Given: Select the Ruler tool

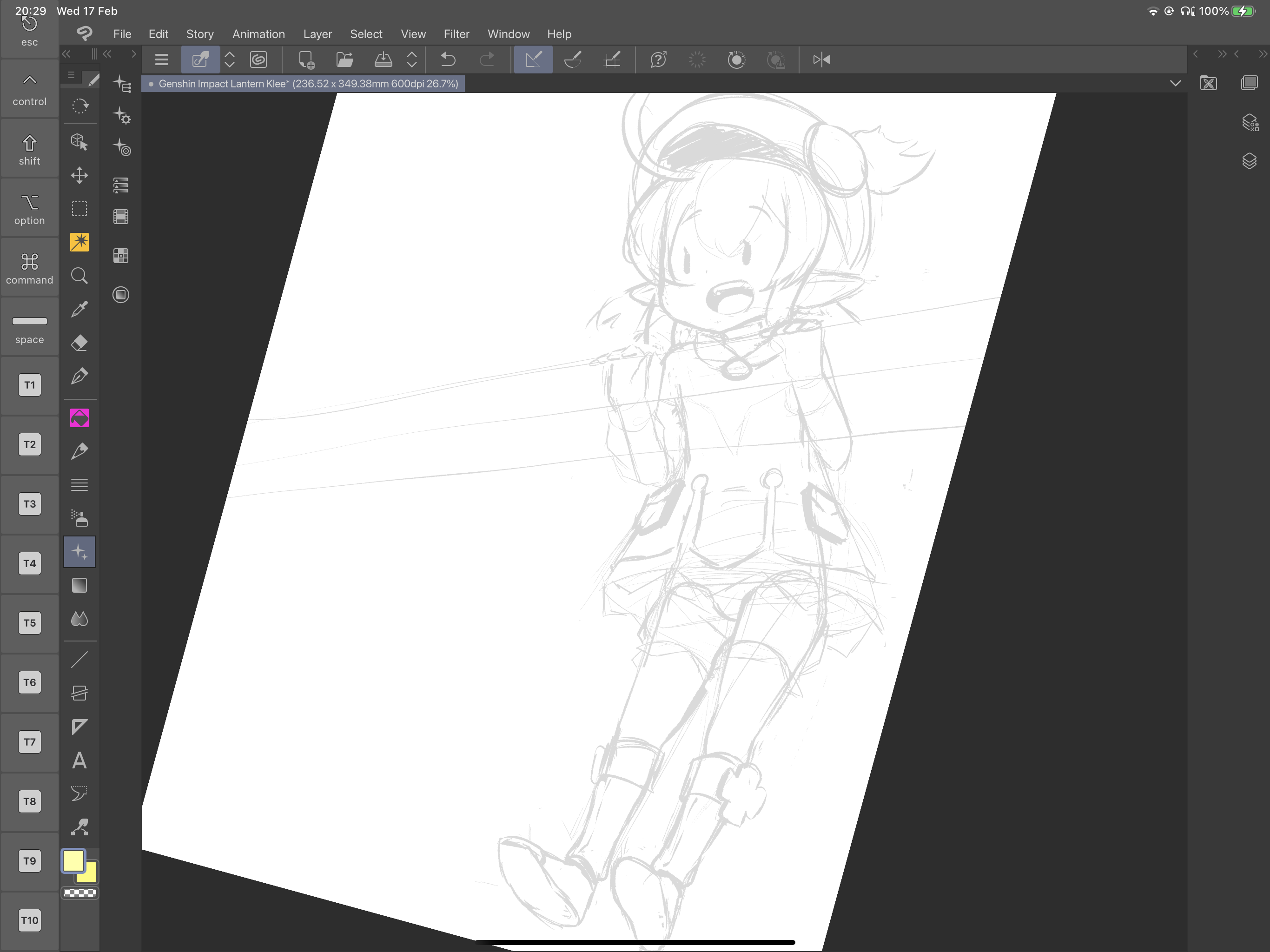Looking at the screenshot, I should coord(79,727).
